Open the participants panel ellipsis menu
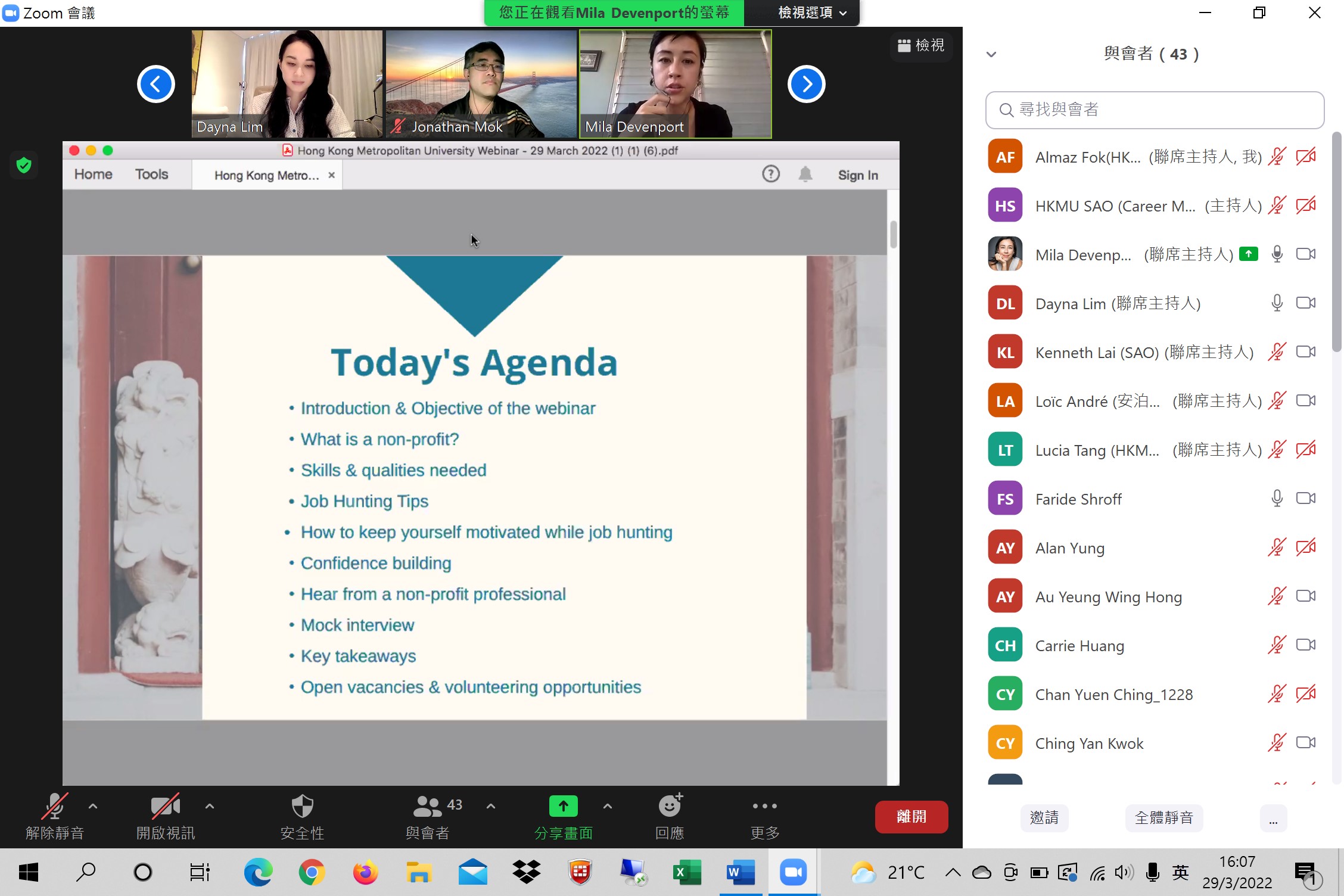 [x=1274, y=817]
